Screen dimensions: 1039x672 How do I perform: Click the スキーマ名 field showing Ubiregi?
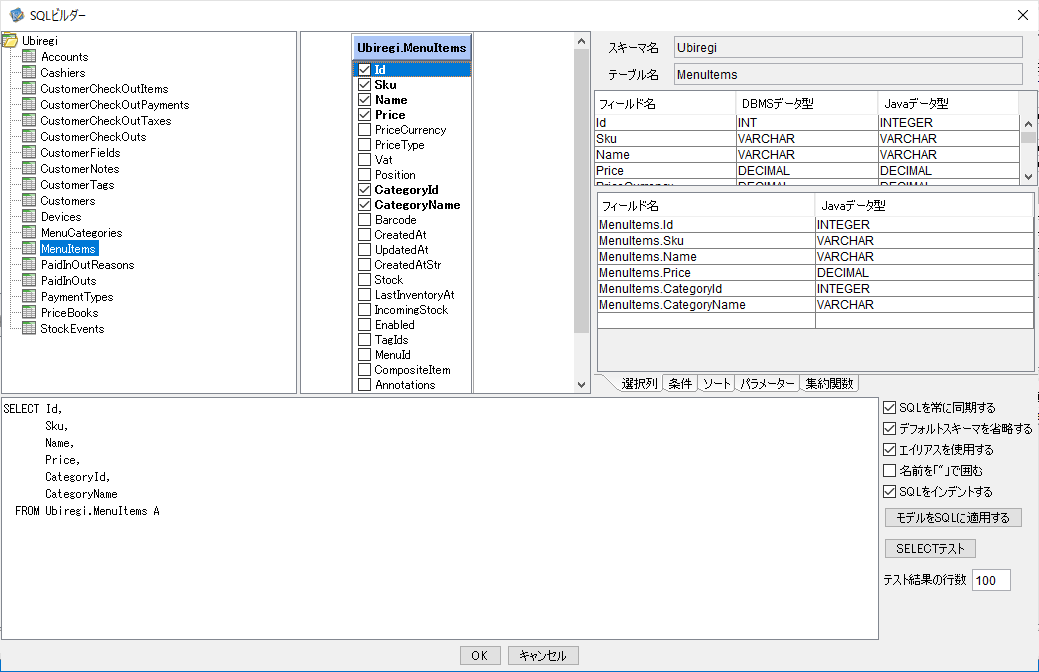tap(848, 48)
